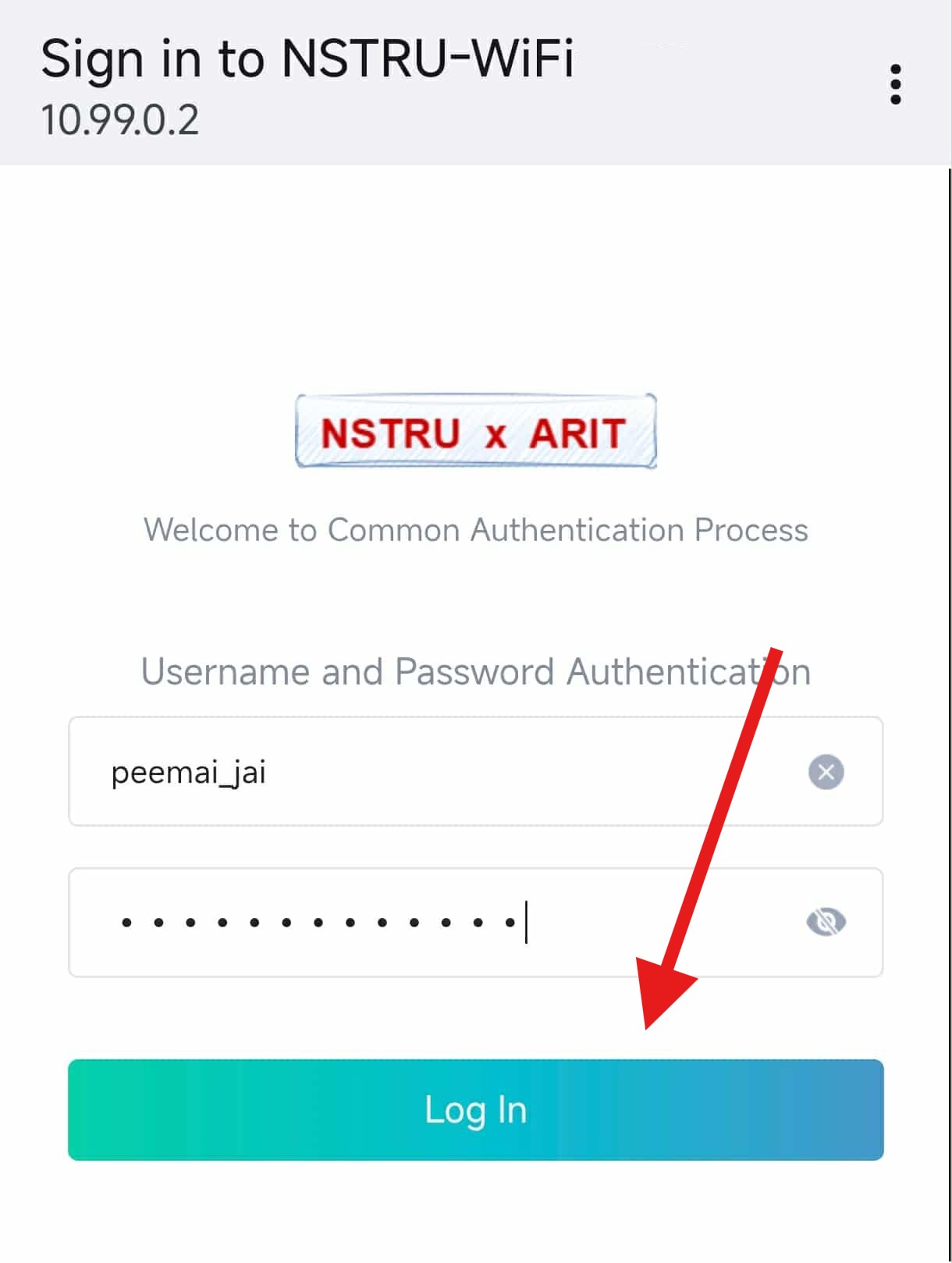Click the text peemai_jai in the username box
Image resolution: width=952 pixels, height=1263 pixels.
point(188,774)
